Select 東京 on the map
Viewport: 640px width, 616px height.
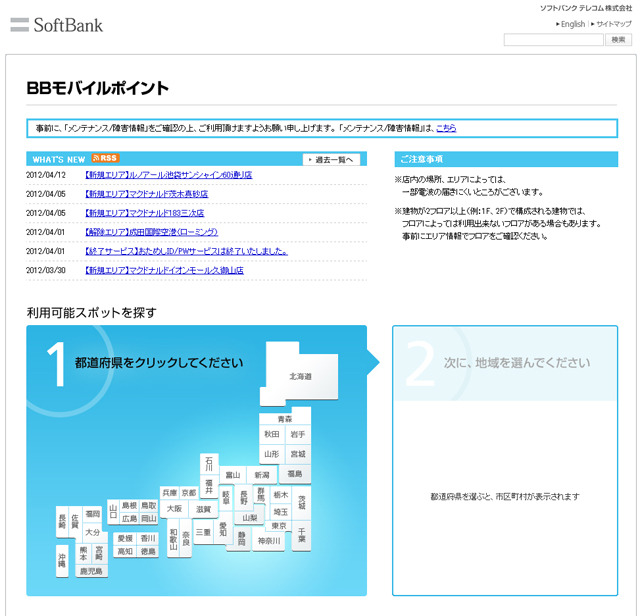coord(279,526)
